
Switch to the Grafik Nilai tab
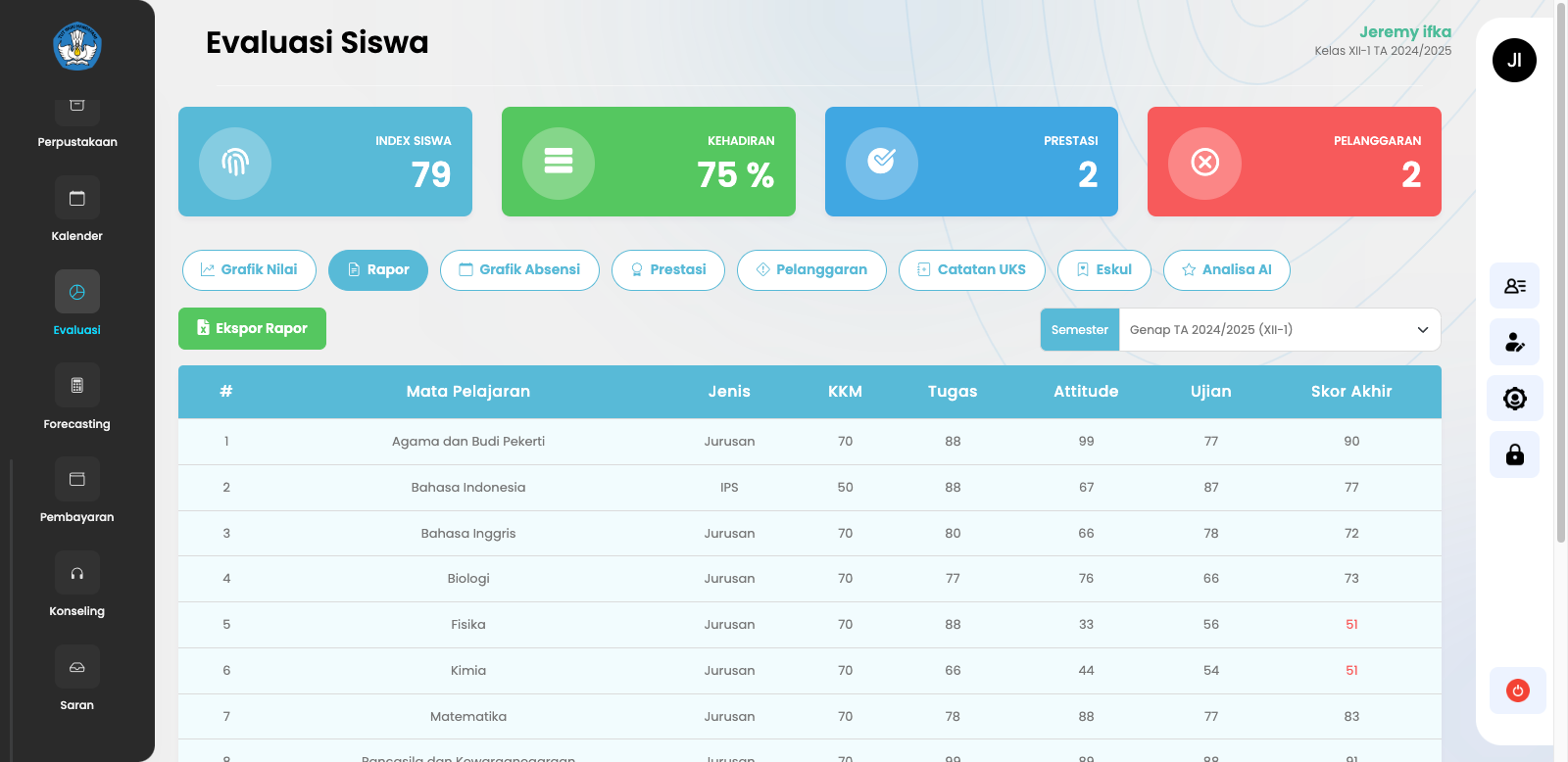[x=249, y=270]
